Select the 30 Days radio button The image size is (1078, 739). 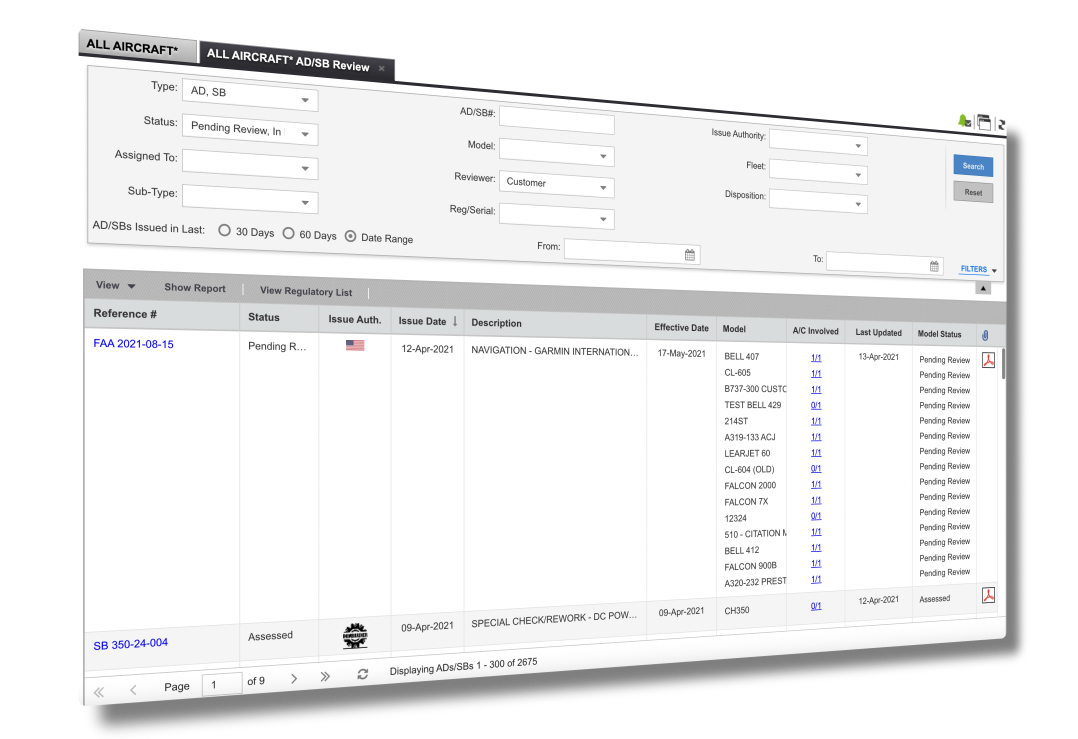225,231
